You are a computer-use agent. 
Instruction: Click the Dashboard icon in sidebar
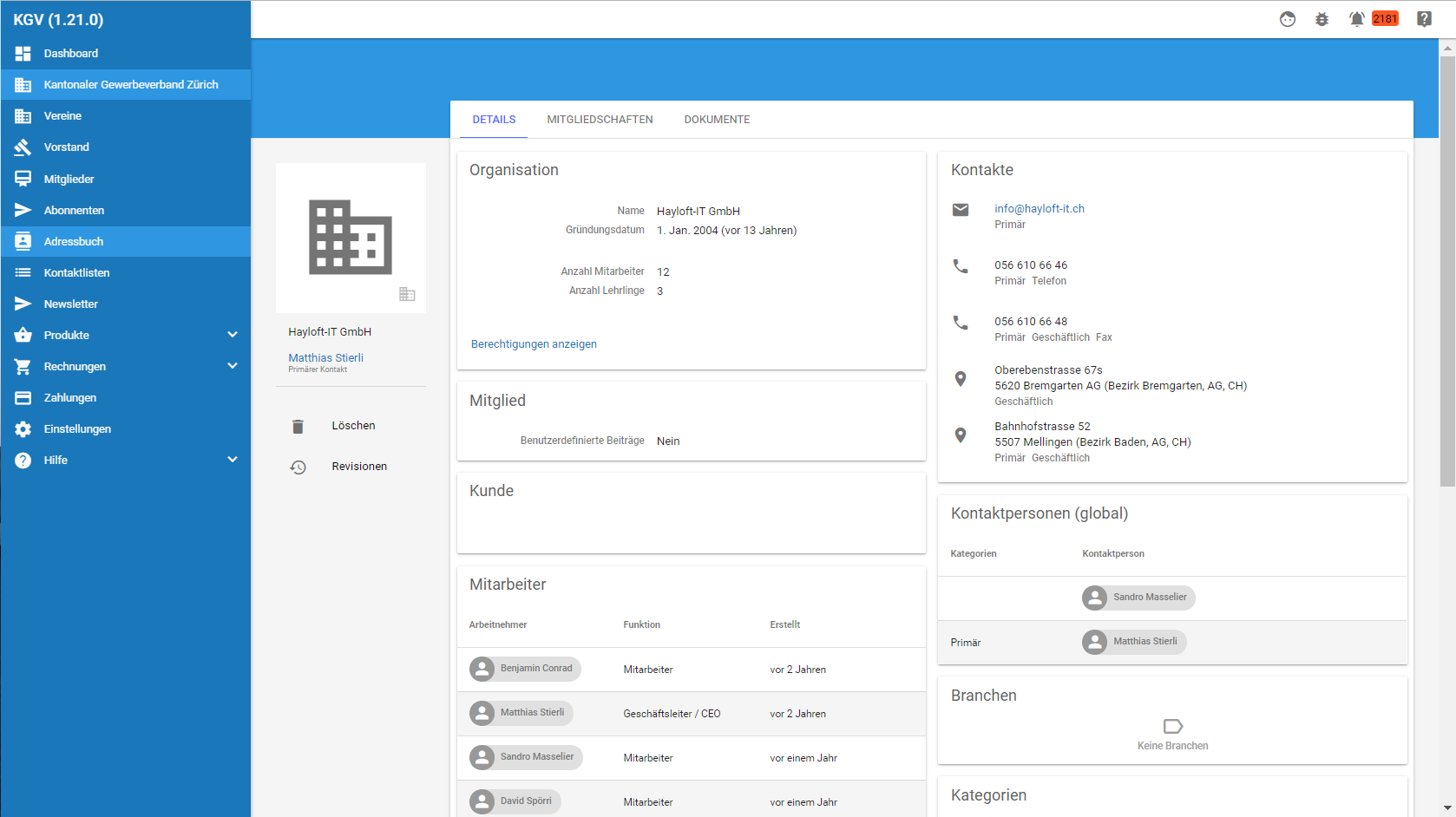point(23,54)
